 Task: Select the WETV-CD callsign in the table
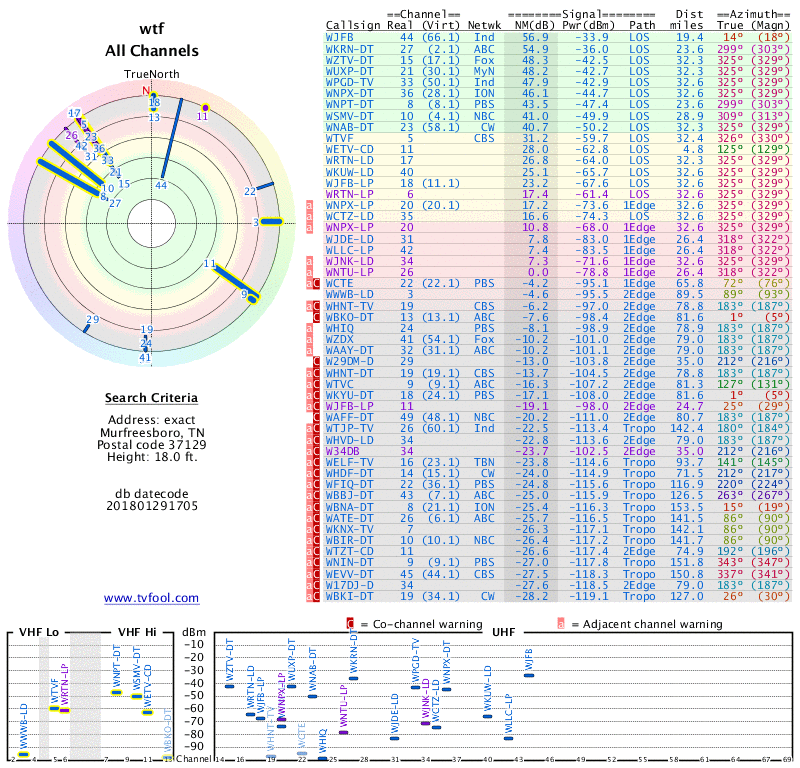tap(349, 150)
